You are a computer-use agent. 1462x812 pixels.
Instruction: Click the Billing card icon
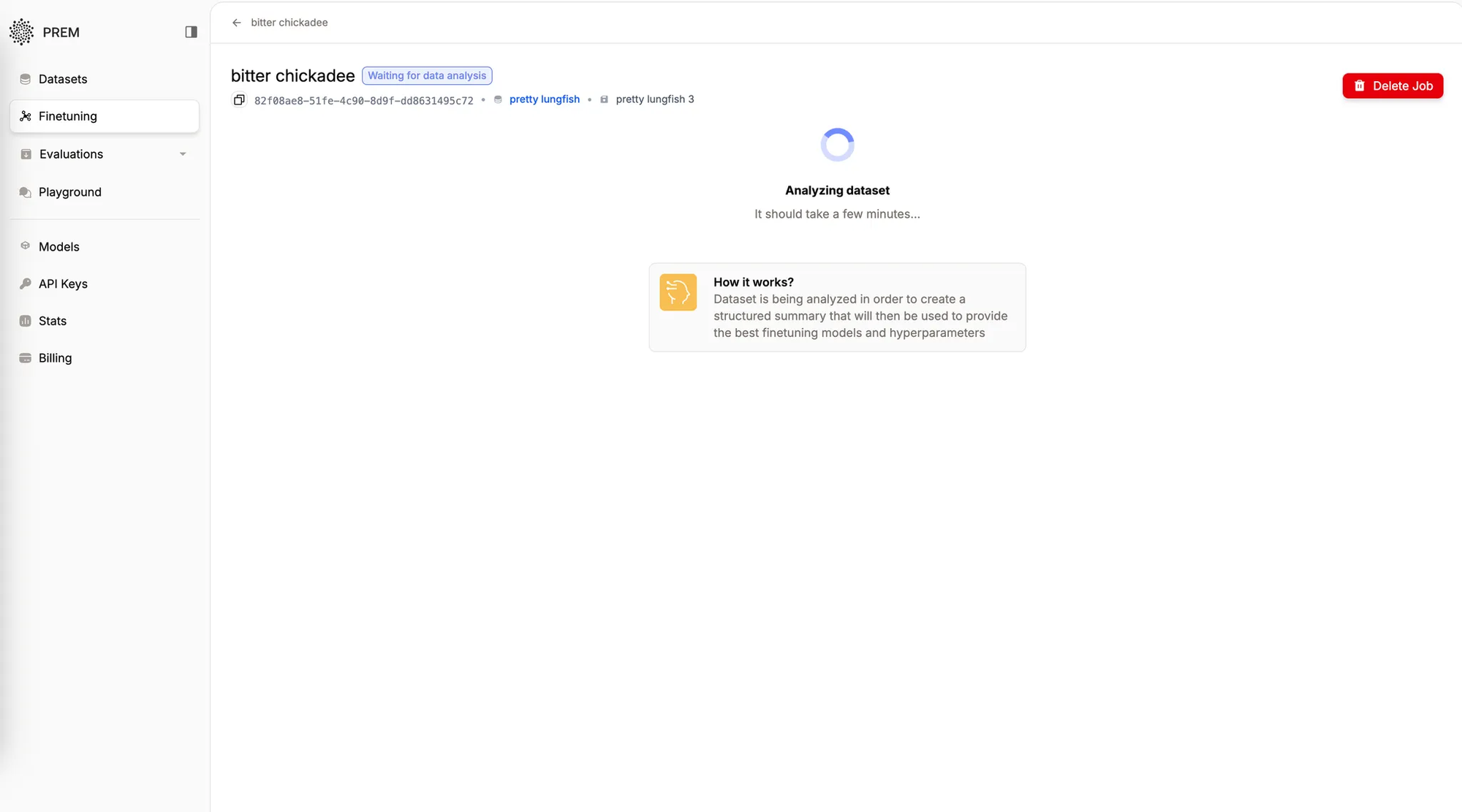(26, 358)
